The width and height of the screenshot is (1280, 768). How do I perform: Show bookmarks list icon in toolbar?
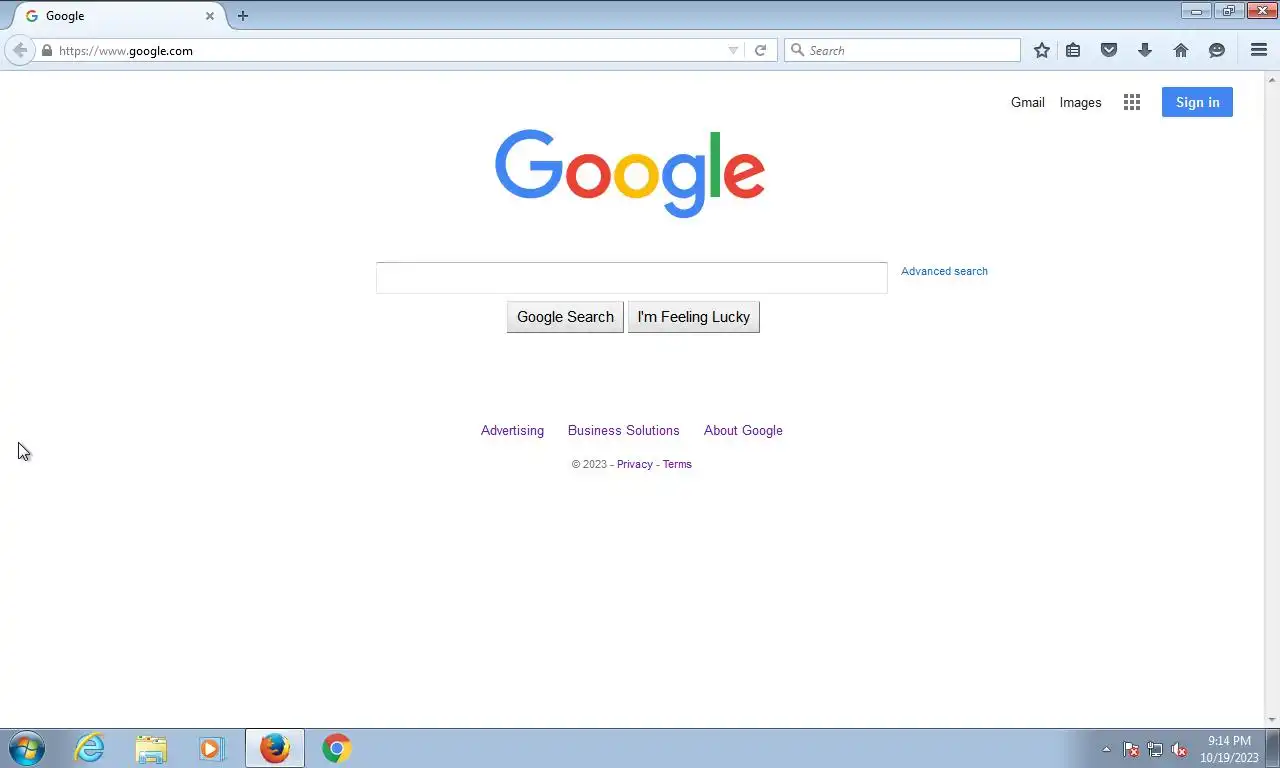[1073, 50]
